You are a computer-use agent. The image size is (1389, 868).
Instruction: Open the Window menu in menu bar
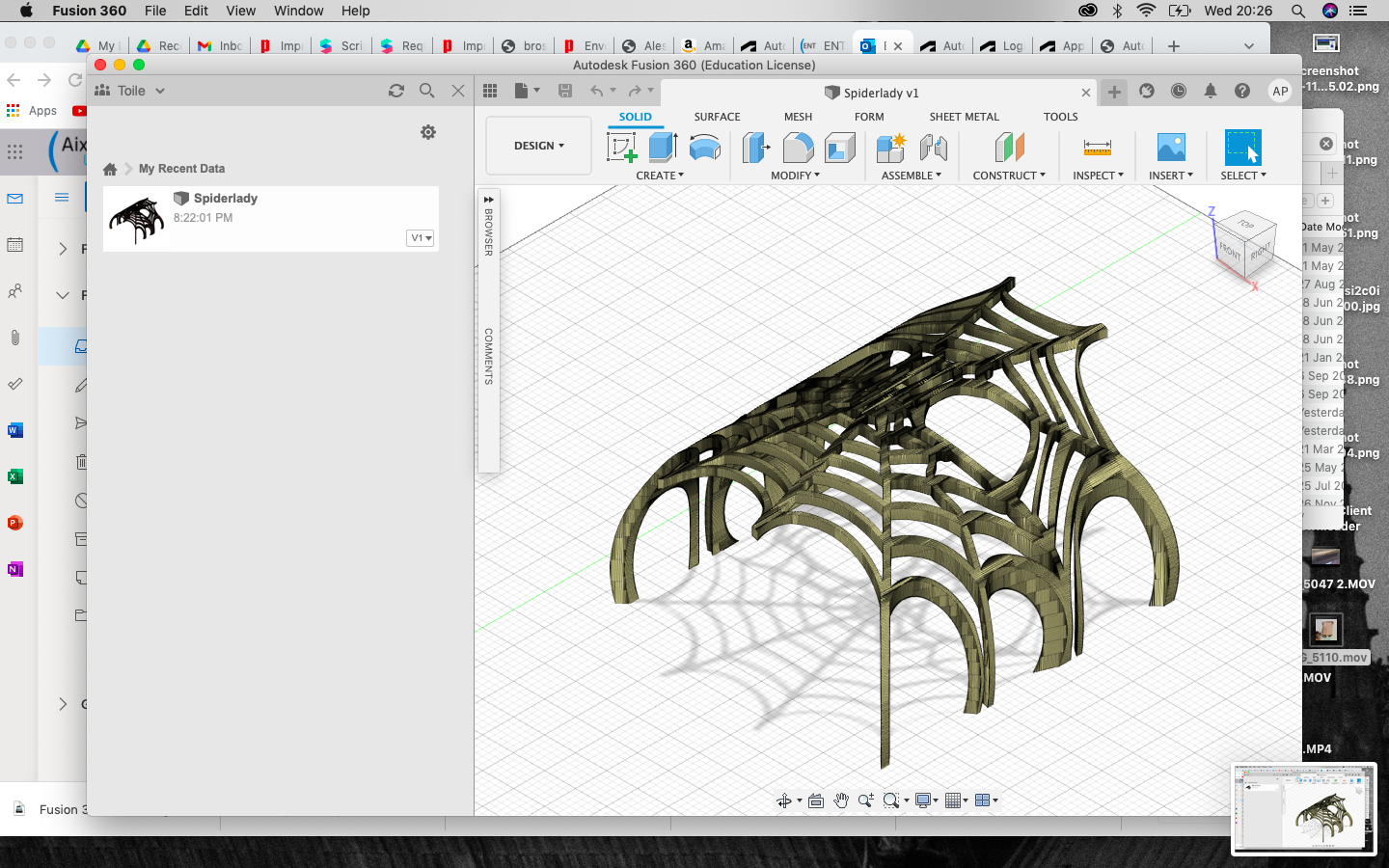tap(298, 11)
